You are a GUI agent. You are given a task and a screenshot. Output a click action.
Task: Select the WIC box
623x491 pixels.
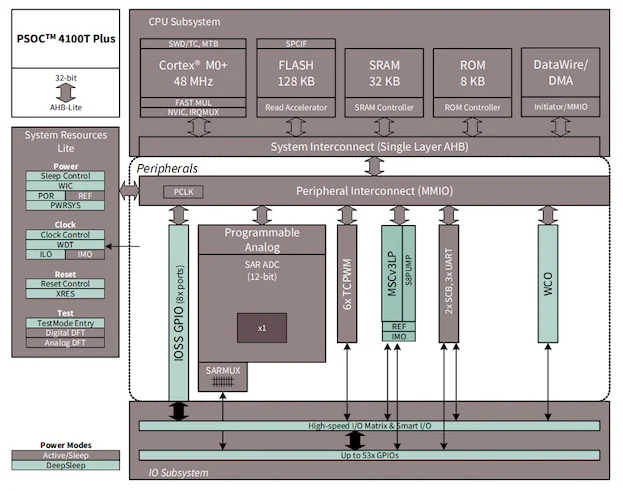pyautogui.click(x=65, y=186)
